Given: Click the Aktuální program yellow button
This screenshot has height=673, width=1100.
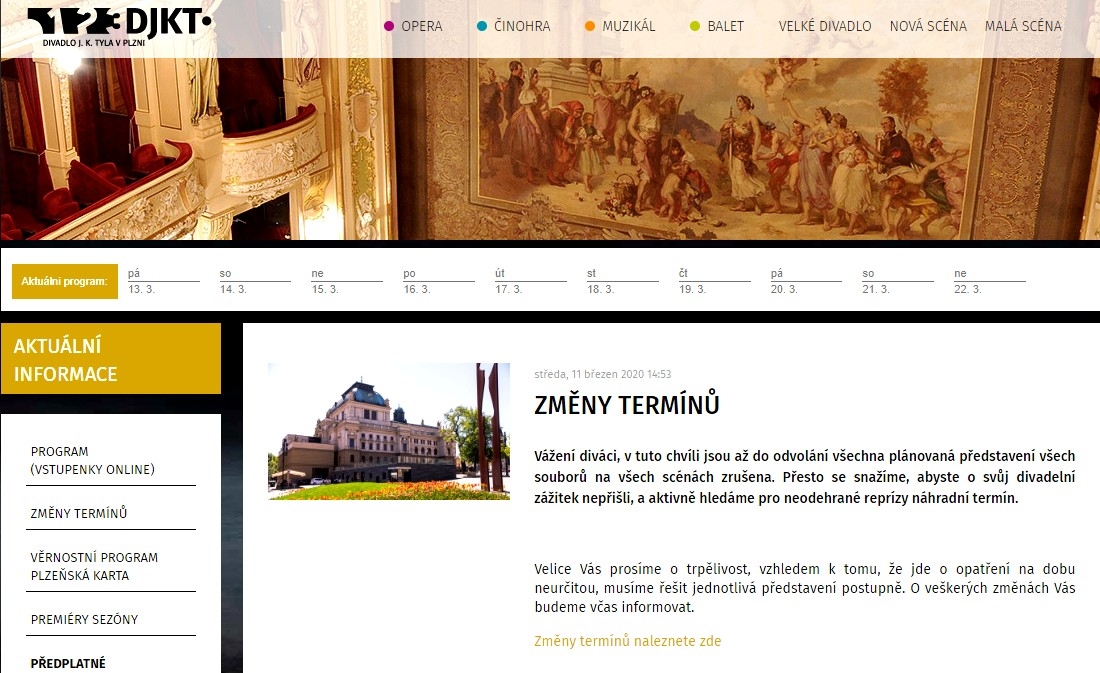Looking at the screenshot, I should click(65, 281).
